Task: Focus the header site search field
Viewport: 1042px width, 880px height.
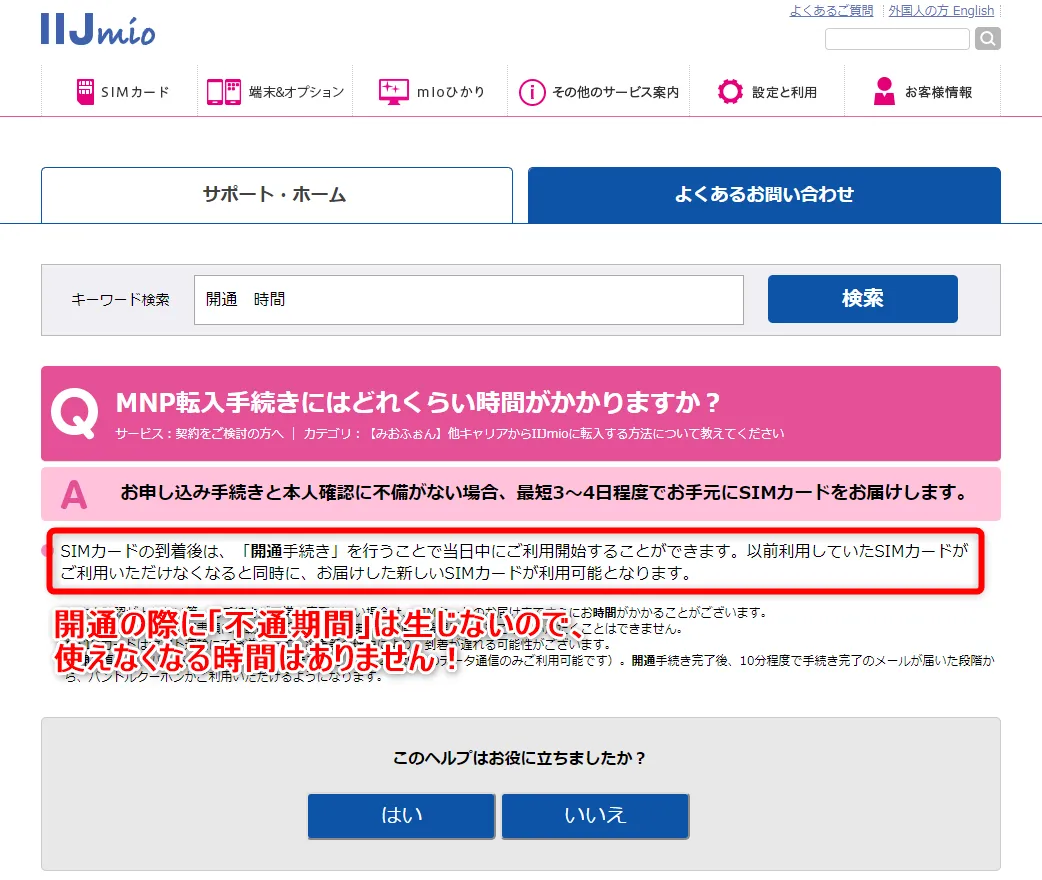Action: pos(897,39)
